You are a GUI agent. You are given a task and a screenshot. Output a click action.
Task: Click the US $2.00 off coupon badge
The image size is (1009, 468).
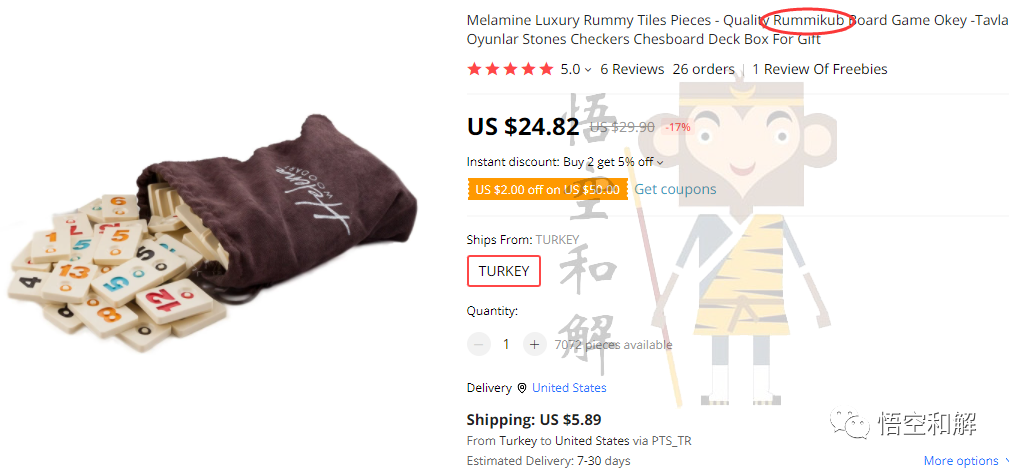pos(547,189)
